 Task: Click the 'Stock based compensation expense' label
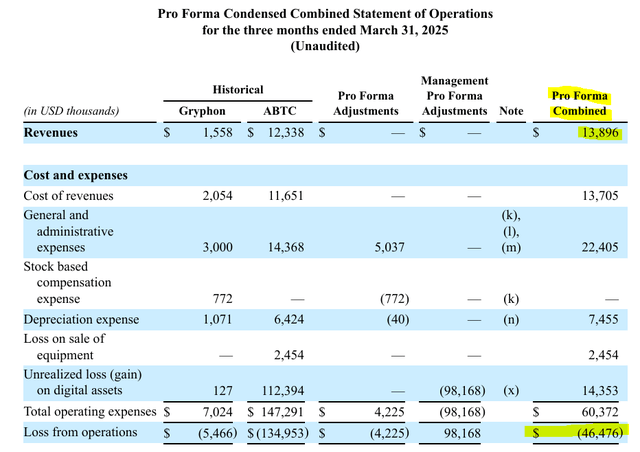pyautogui.click(x=67, y=283)
